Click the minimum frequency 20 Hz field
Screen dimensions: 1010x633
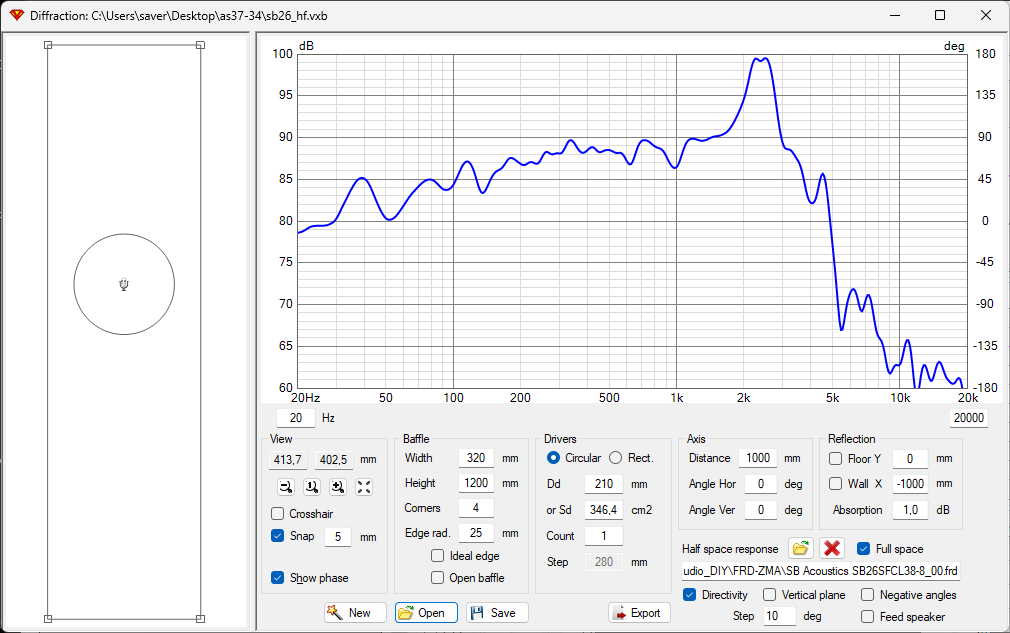coord(296,418)
